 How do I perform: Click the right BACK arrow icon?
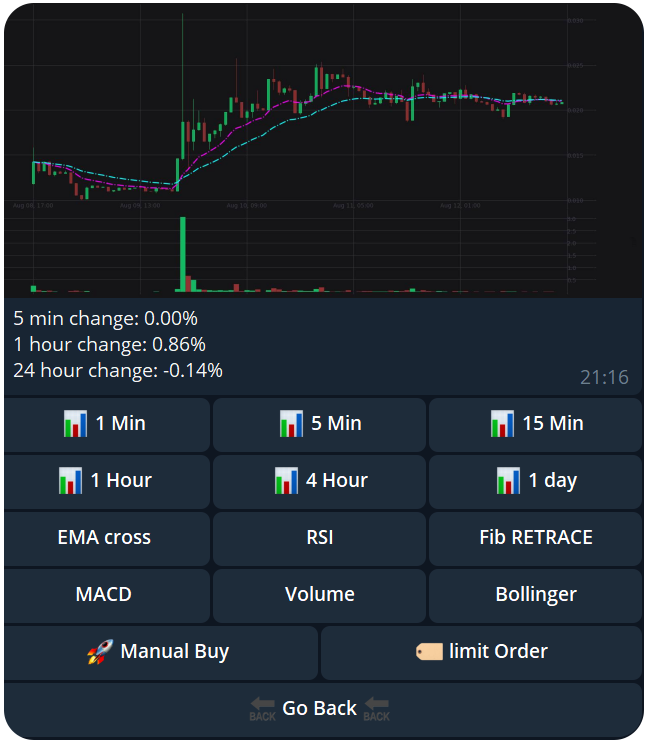(x=376, y=709)
